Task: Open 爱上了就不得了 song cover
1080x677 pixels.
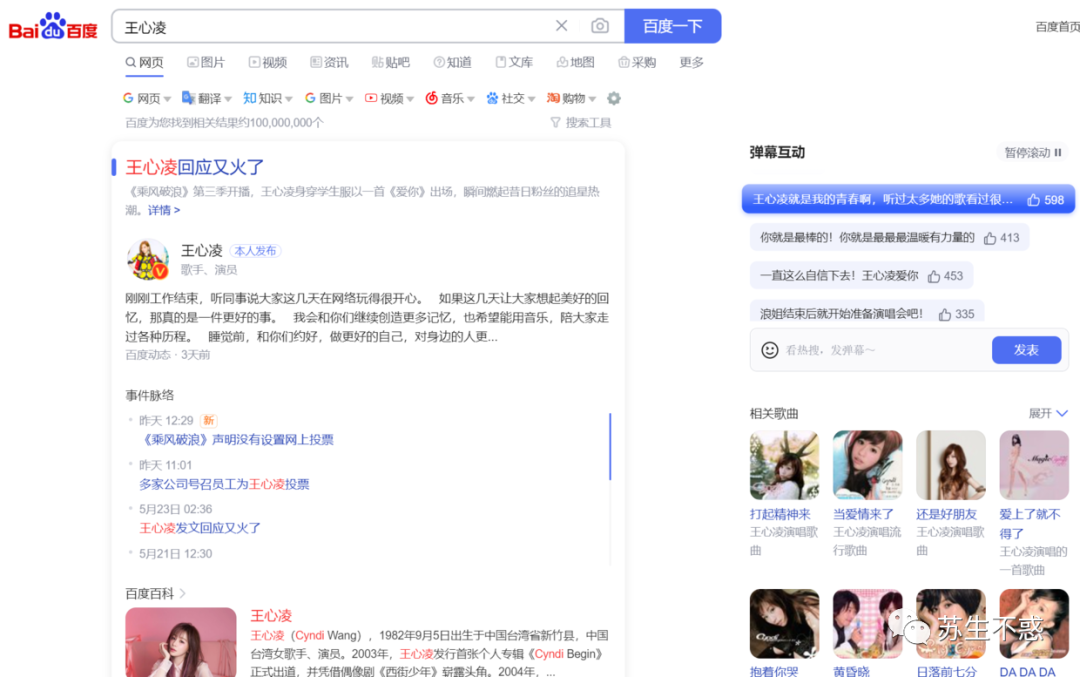Action: coord(1034,465)
